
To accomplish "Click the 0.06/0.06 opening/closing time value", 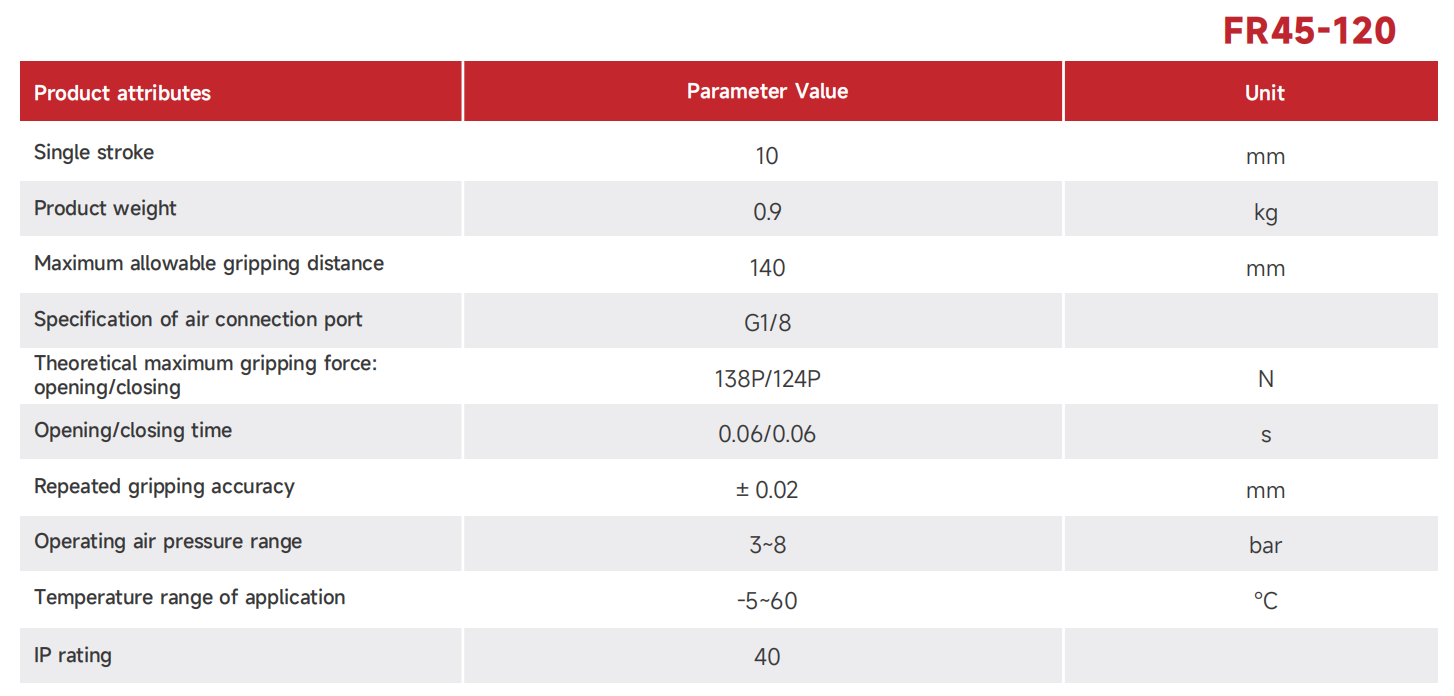I will 767,434.
